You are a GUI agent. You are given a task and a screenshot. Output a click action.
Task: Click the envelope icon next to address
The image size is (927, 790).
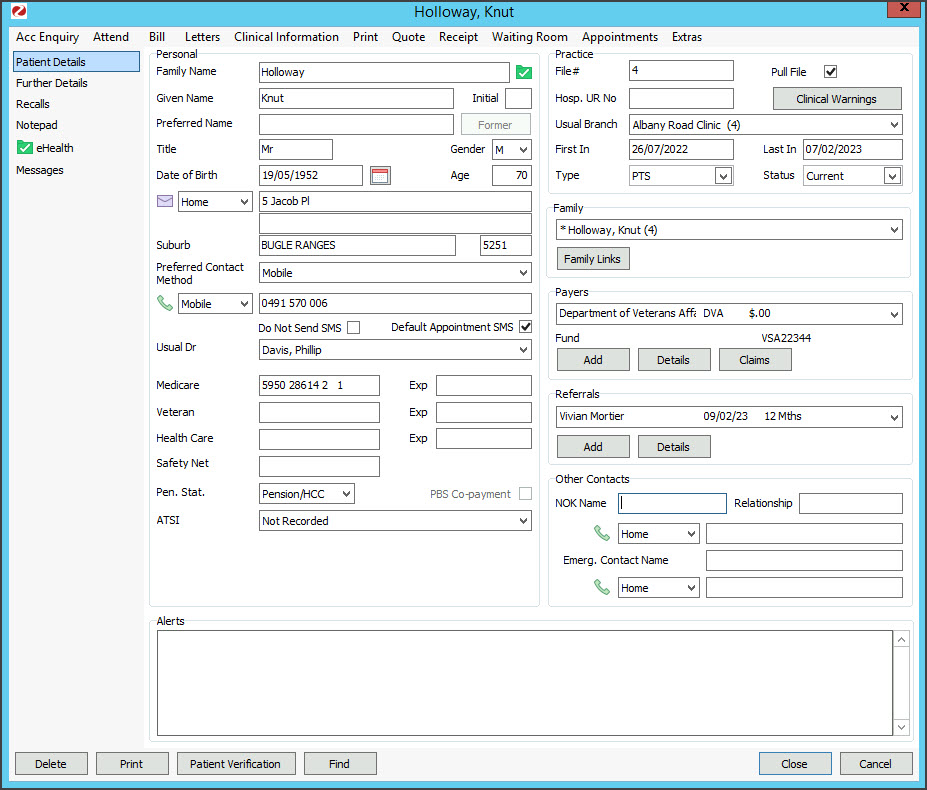click(x=165, y=202)
